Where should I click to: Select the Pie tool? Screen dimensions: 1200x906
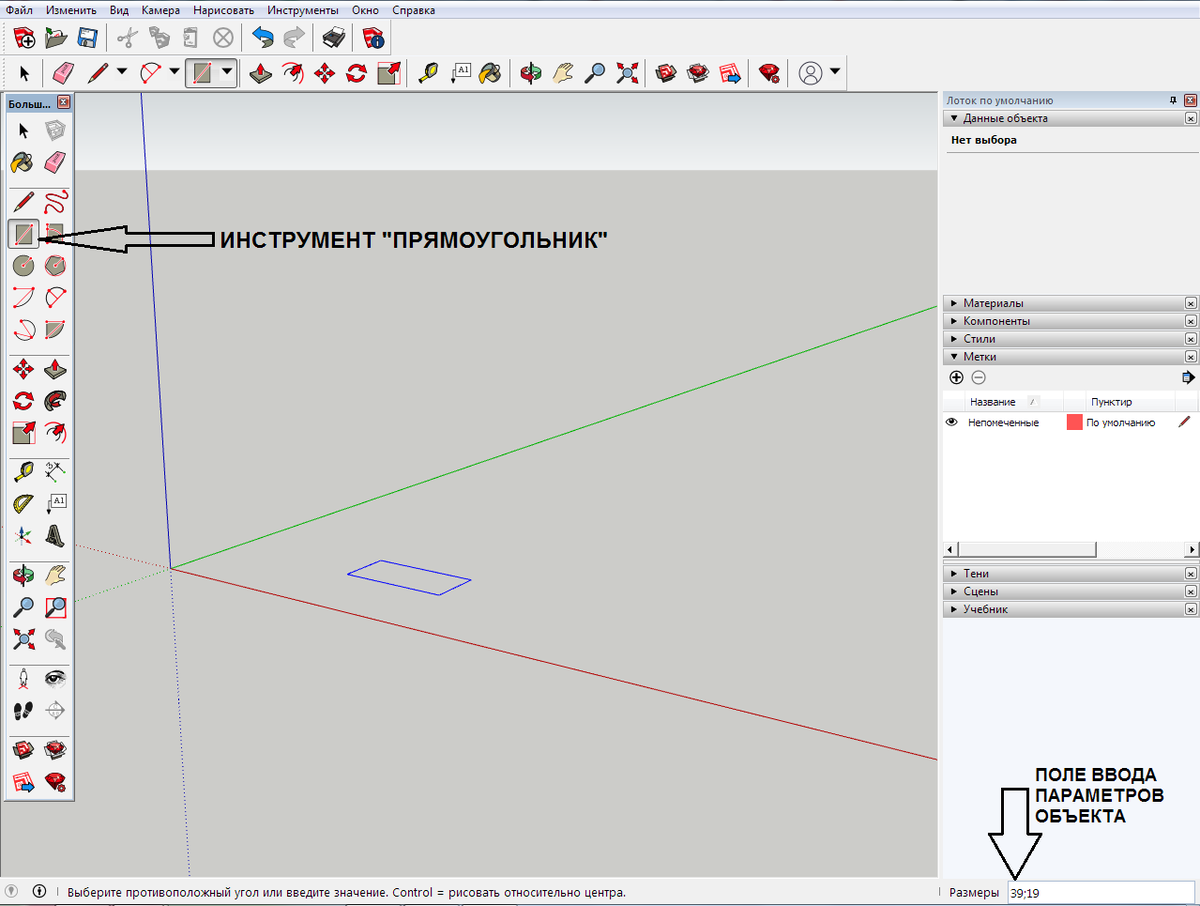pyautogui.click(x=55, y=328)
